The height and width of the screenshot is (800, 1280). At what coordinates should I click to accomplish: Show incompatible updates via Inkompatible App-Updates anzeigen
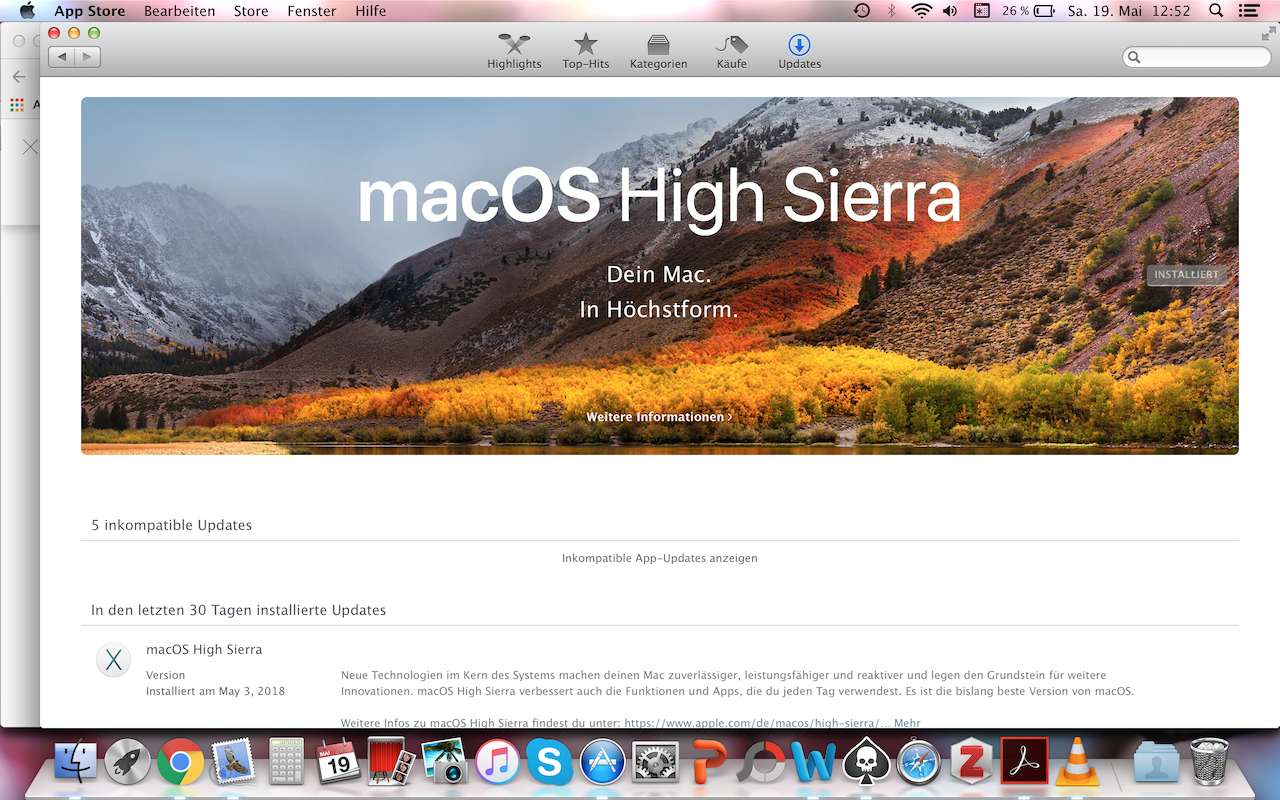click(660, 558)
